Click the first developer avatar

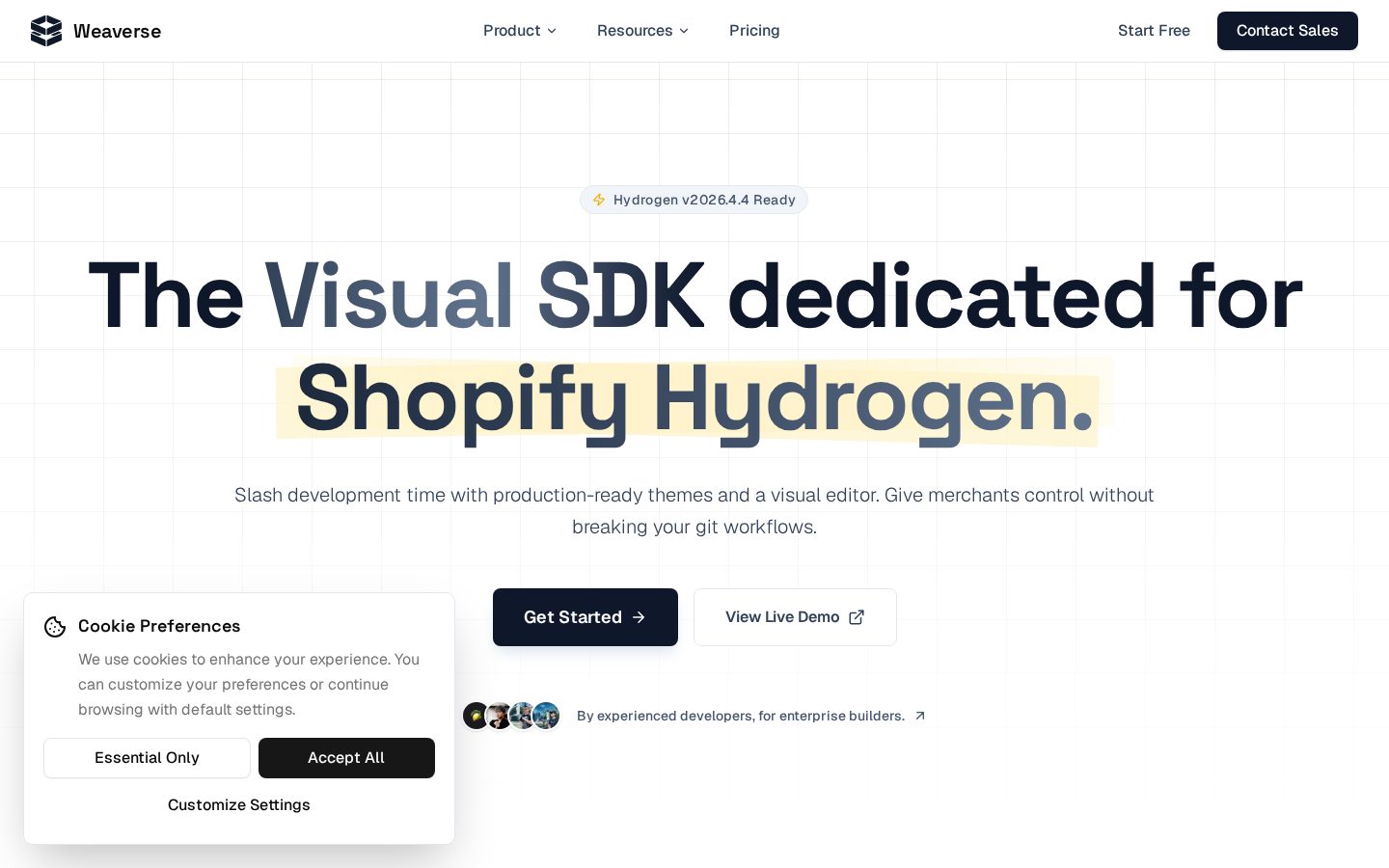pyautogui.click(x=476, y=716)
